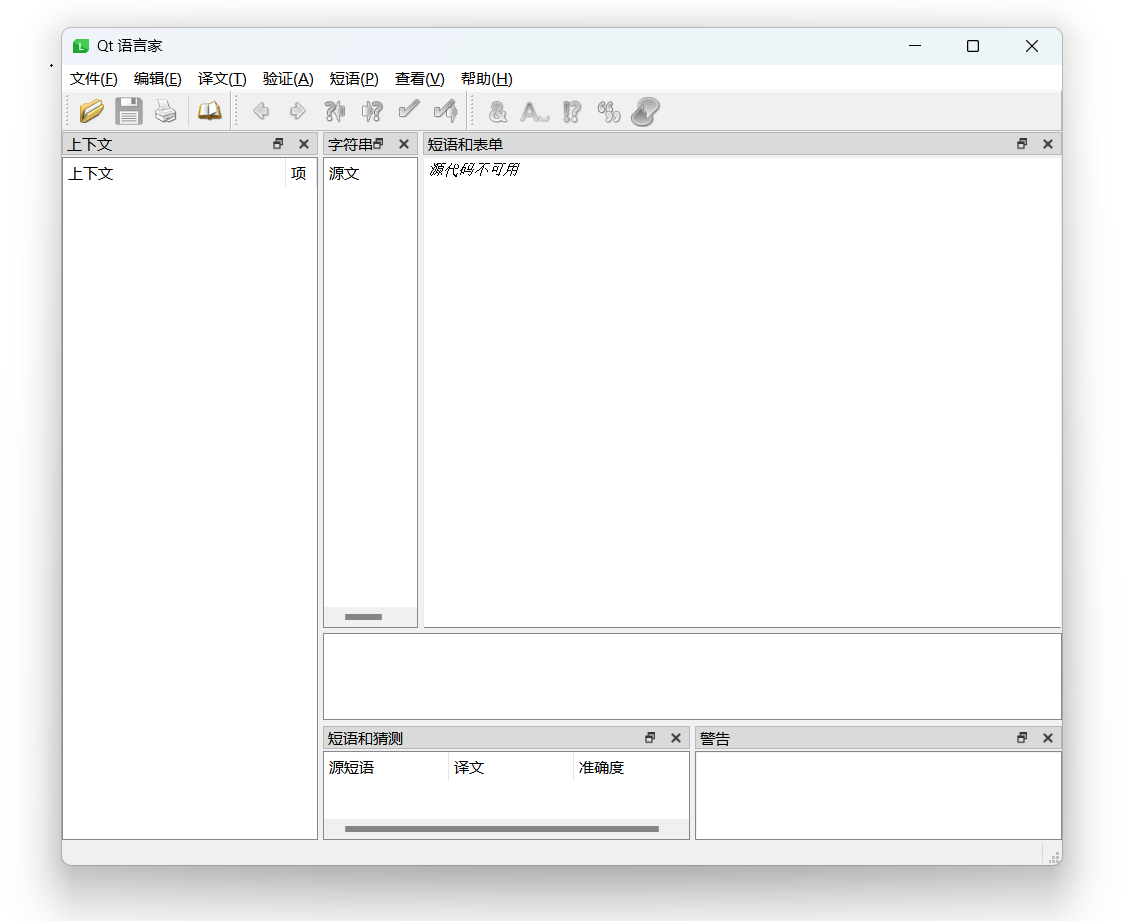Maximize the Qt 语言家 window
The image size is (1129, 921).
[973, 46]
